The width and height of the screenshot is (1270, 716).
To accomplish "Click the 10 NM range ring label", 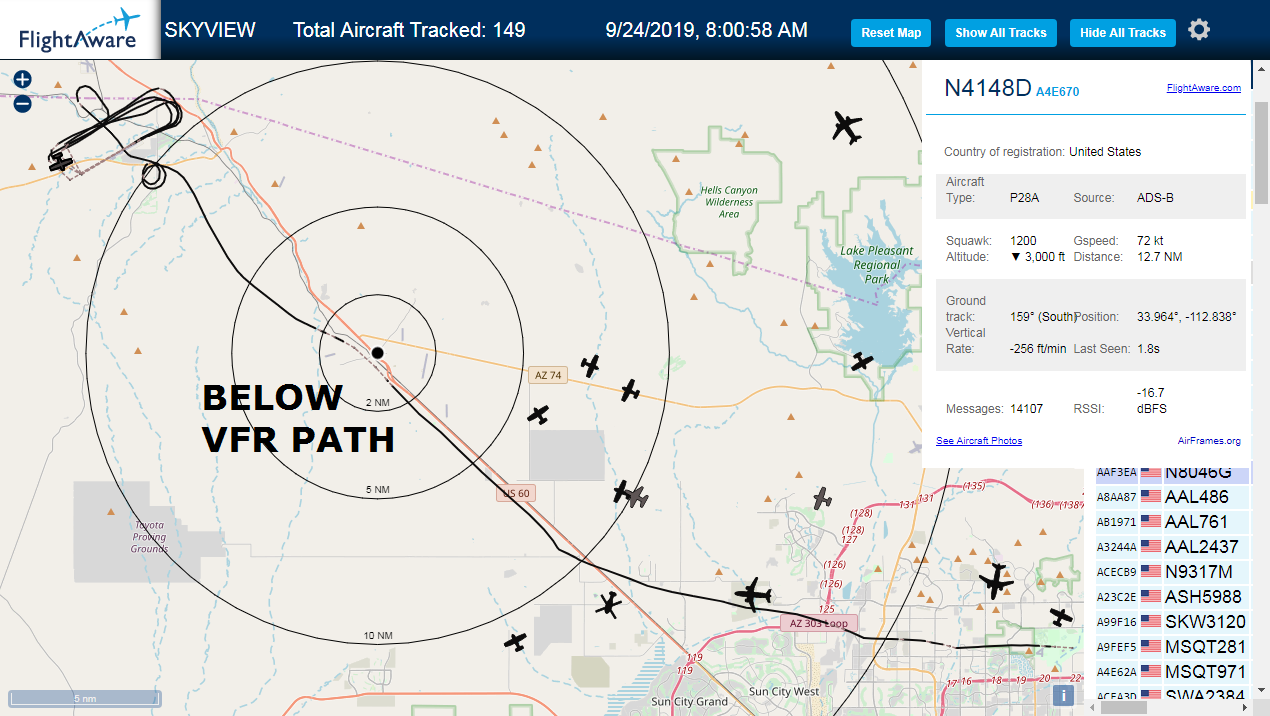I will (378, 636).
